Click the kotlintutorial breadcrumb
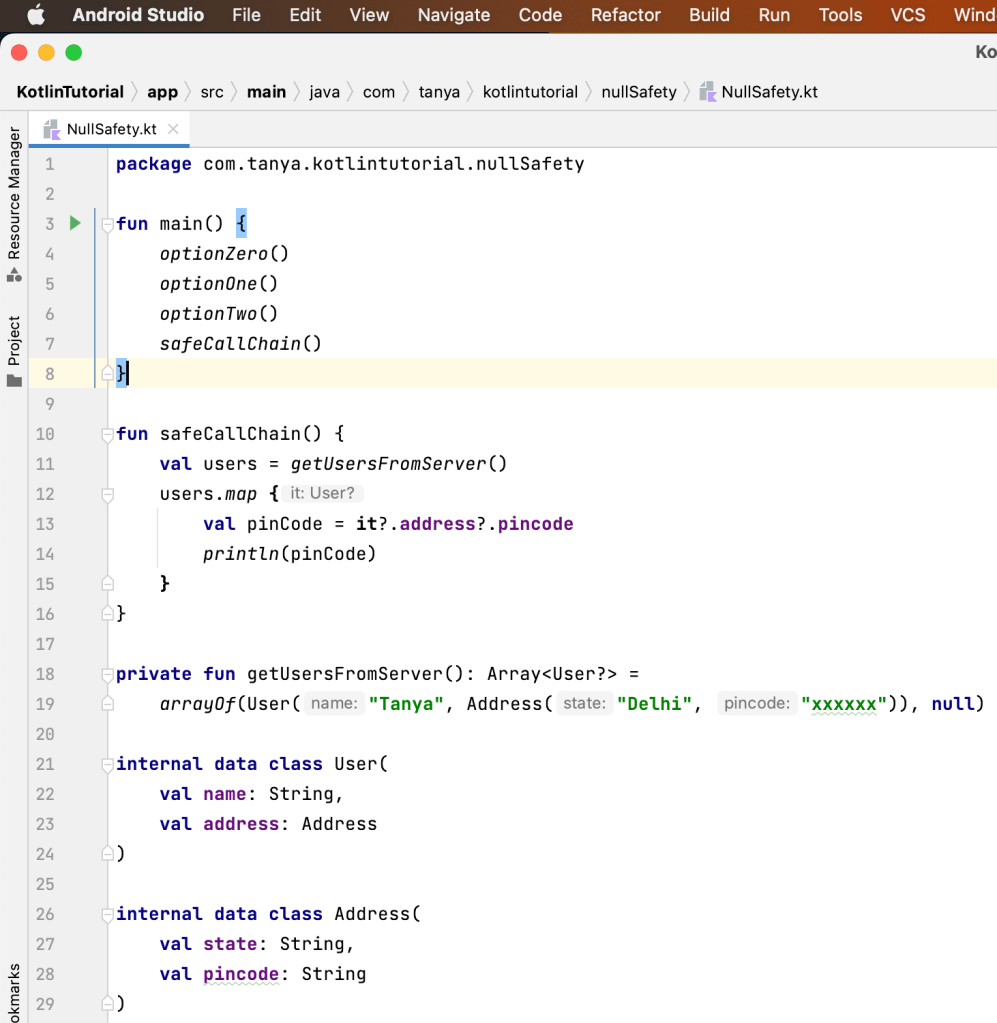 click(x=530, y=92)
